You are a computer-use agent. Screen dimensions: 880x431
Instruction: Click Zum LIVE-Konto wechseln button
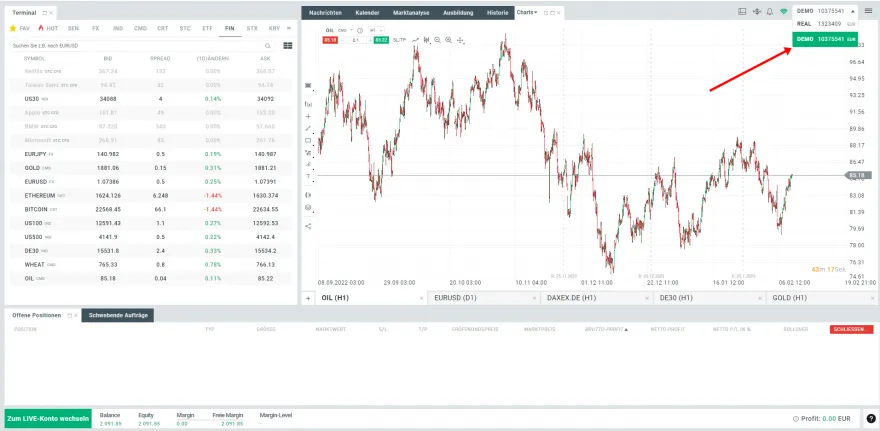tap(47, 417)
